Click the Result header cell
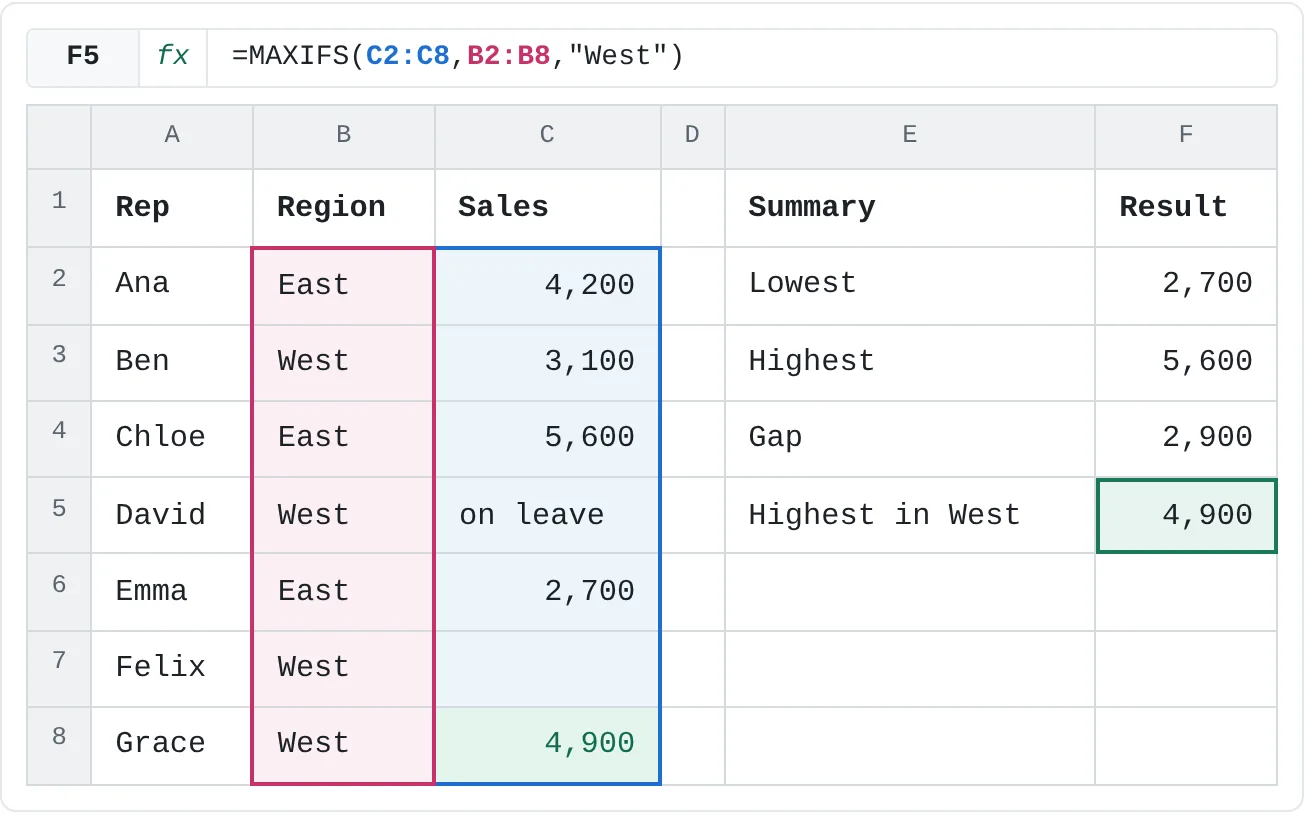Viewport: 1304px width, 814px height. [x=1186, y=208]
